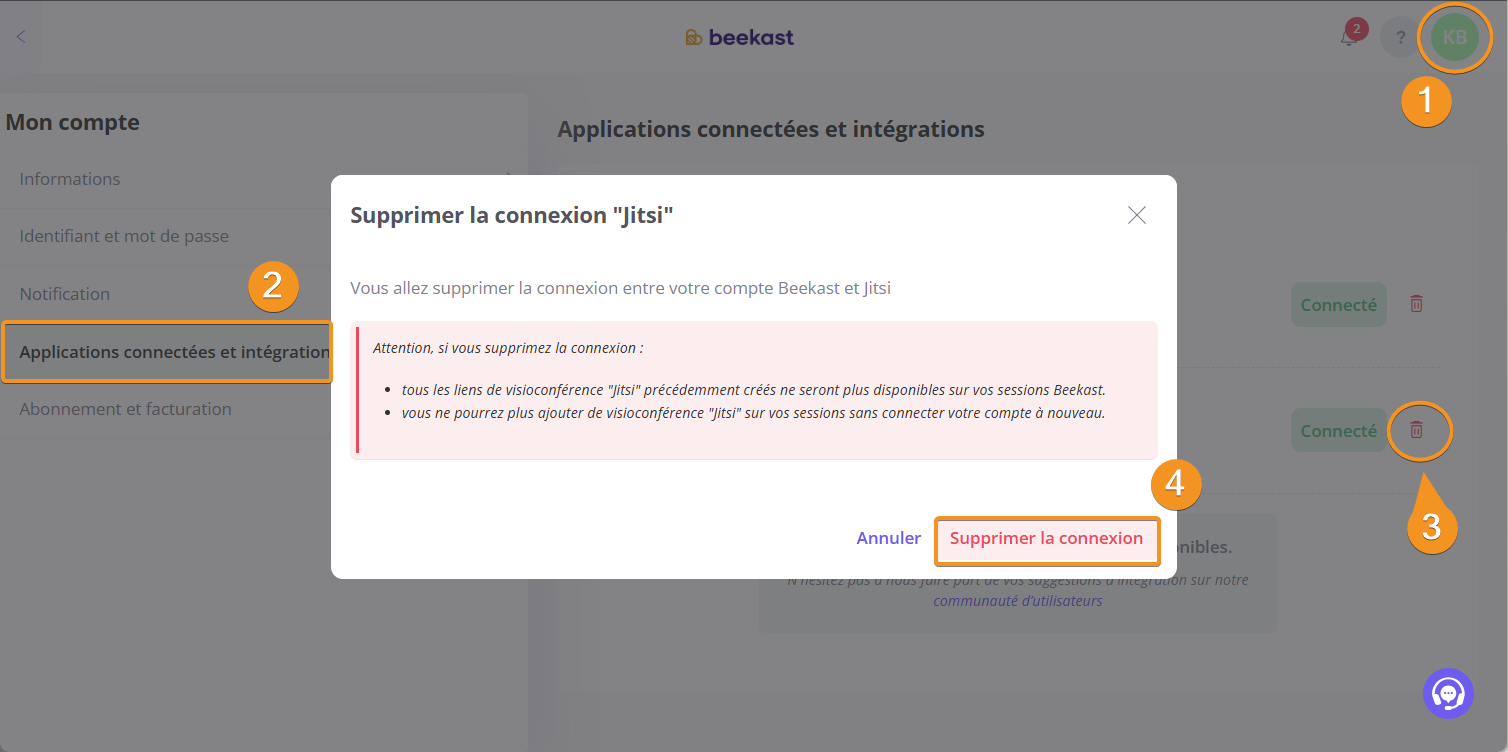Delete the first connected app with trash icon
The image size is (1508, 752).
click(x=1416, y=303)
